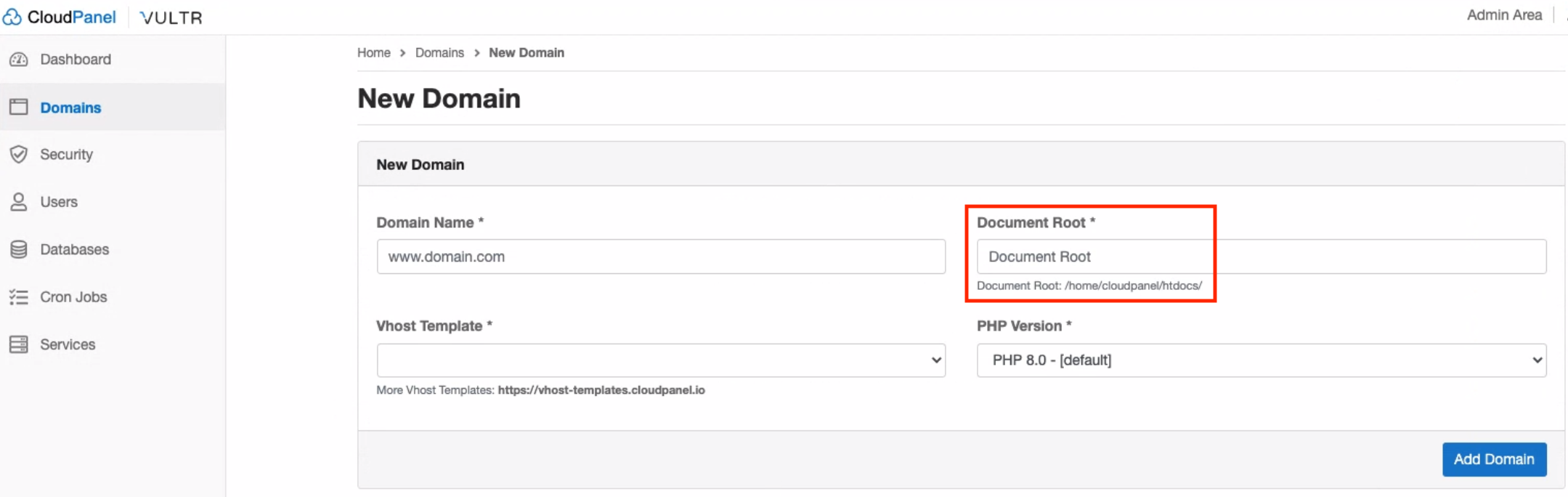This screenshot has height=497, width=1568.
Task: Click the Users person icon
Action: tap(19, 202)
